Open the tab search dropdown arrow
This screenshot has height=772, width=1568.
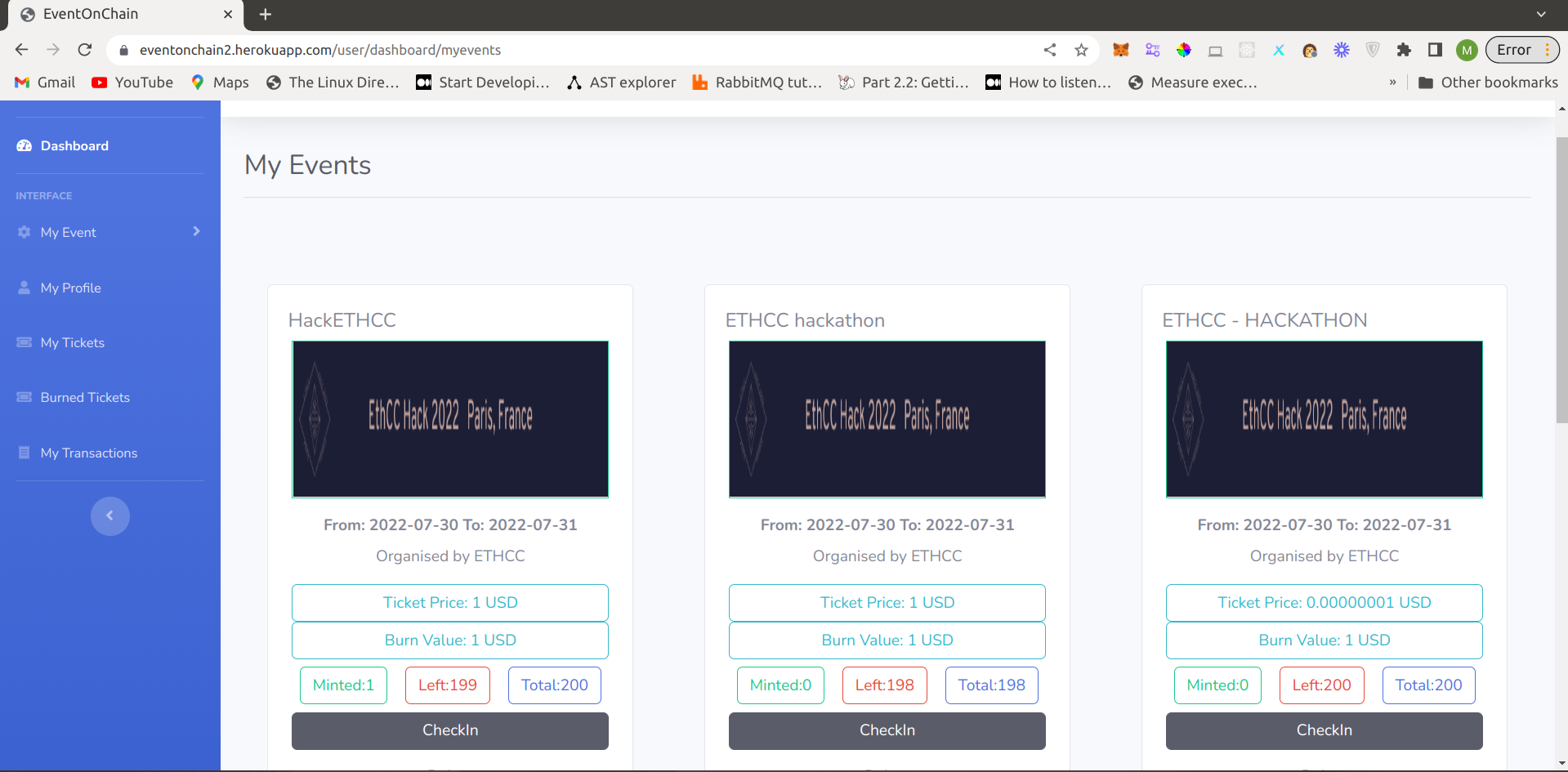(1541, 14)
